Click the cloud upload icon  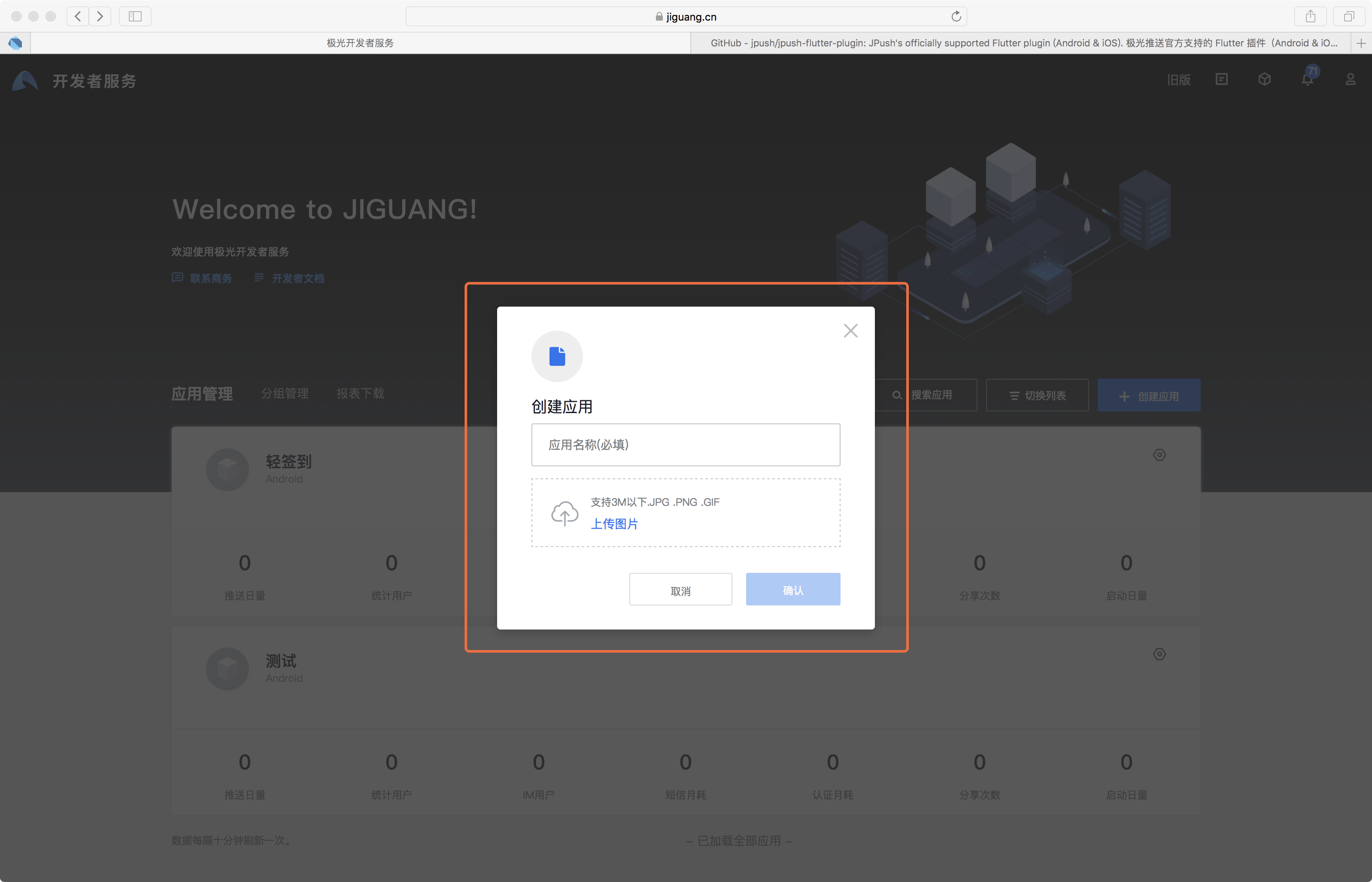[x=565, y=513]
